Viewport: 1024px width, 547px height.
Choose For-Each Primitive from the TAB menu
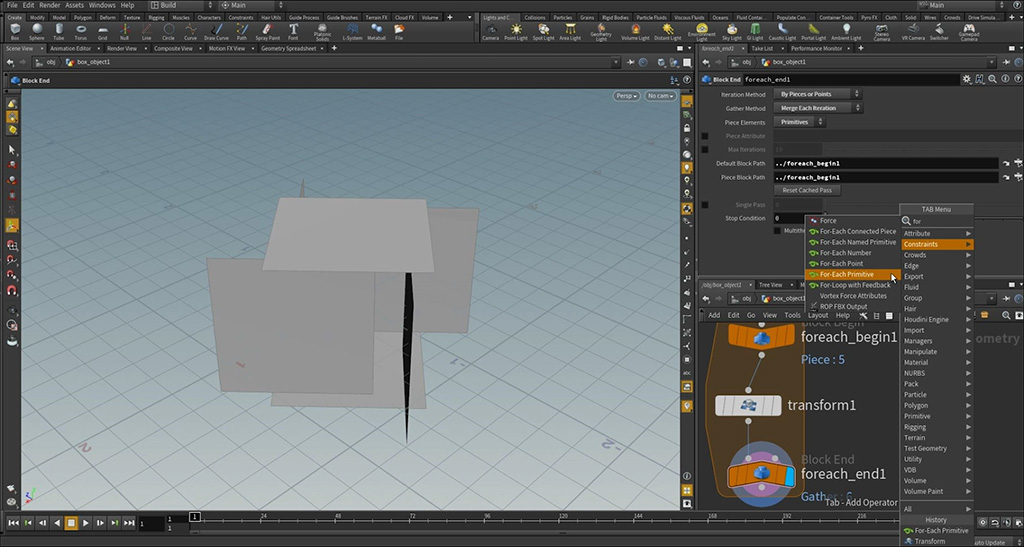846,274
